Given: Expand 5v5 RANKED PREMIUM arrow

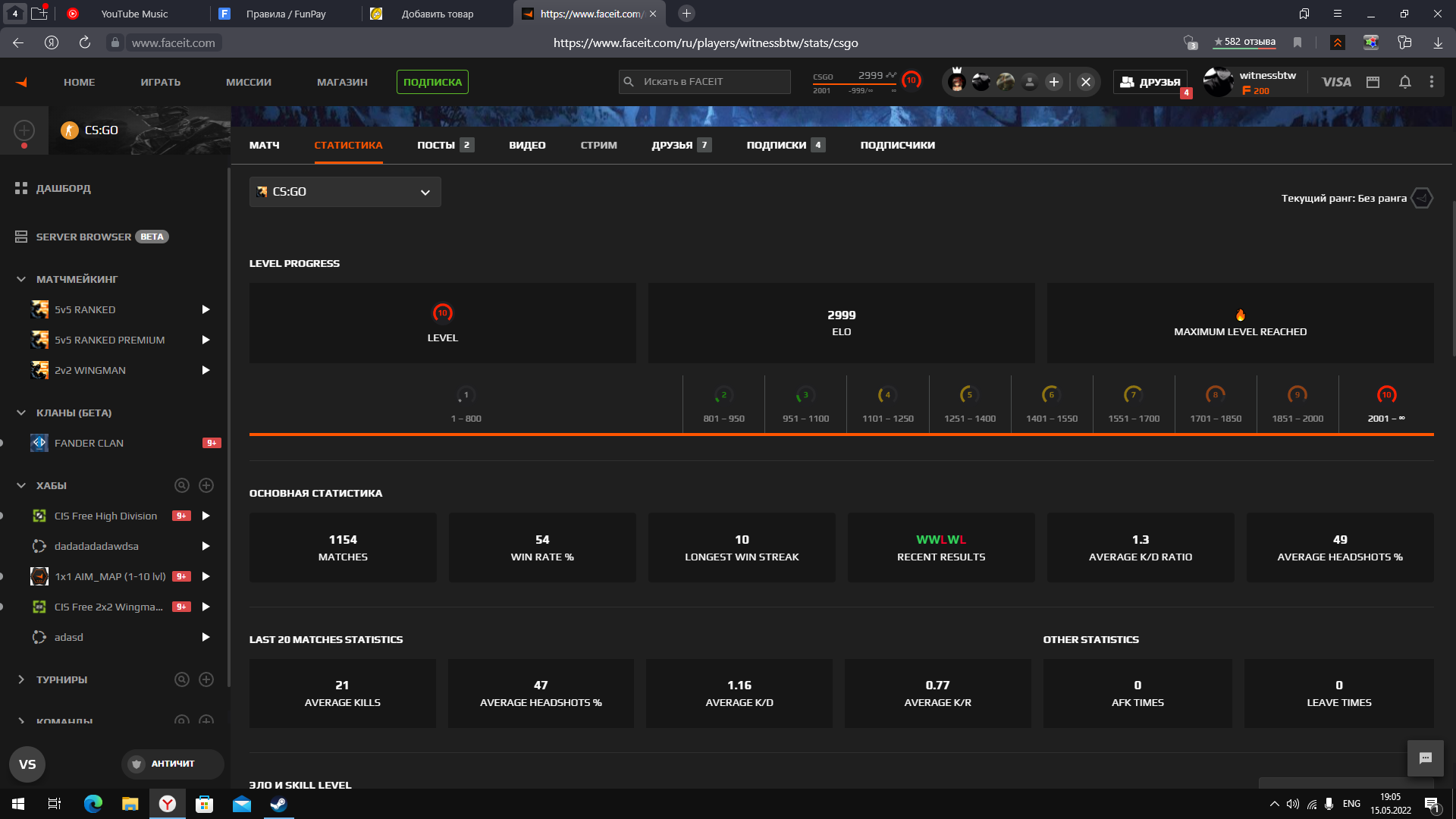Looking at the screenshot, I should [206, 340].
